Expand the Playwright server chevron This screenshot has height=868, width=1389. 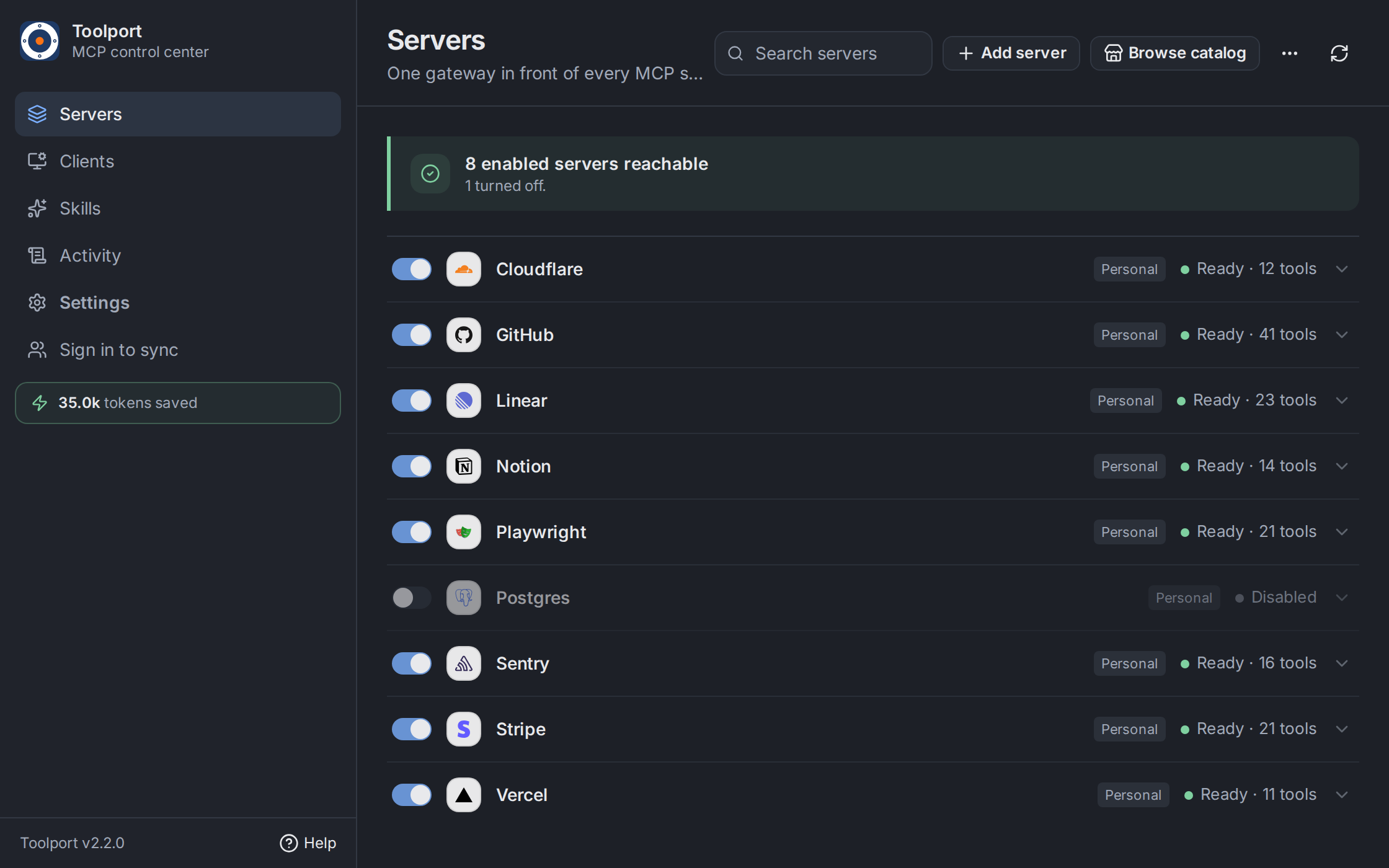coord(1342,532)
